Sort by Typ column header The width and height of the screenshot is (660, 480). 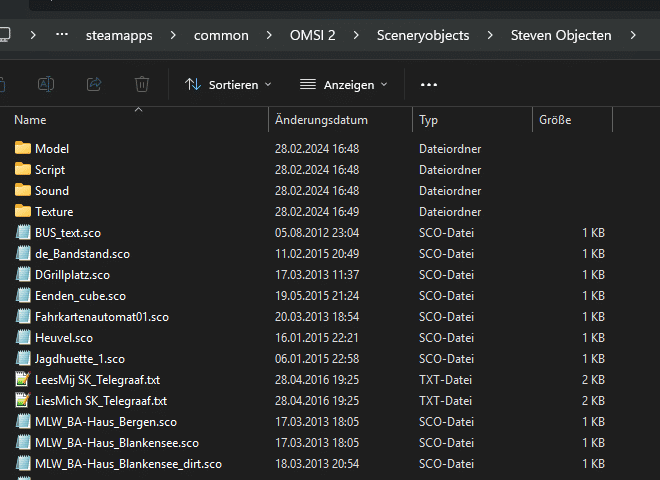(429, 120)
